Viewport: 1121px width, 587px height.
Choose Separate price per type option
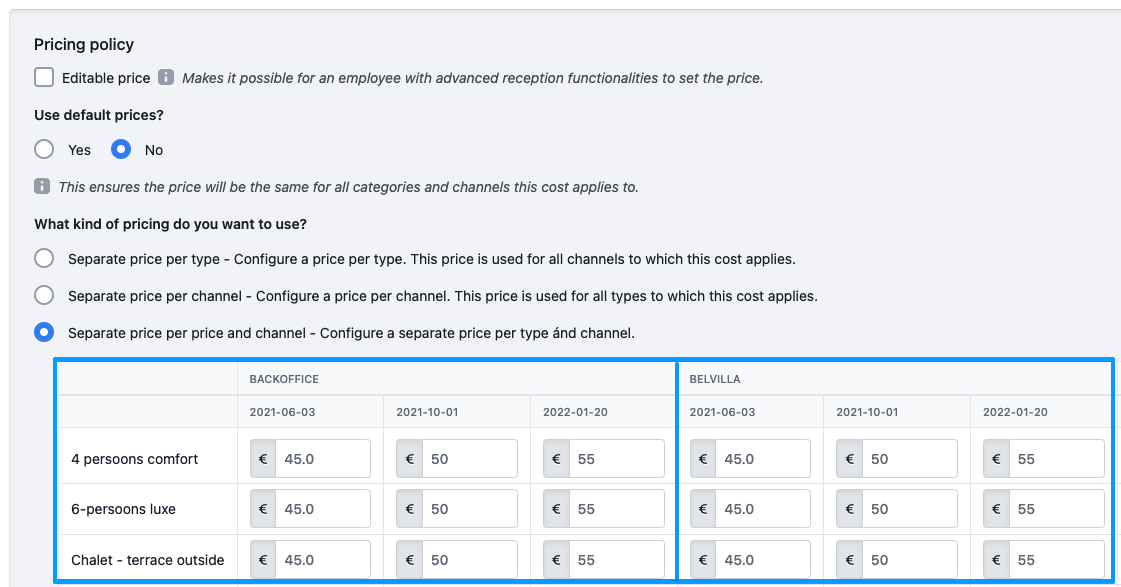tap(44, 259)
